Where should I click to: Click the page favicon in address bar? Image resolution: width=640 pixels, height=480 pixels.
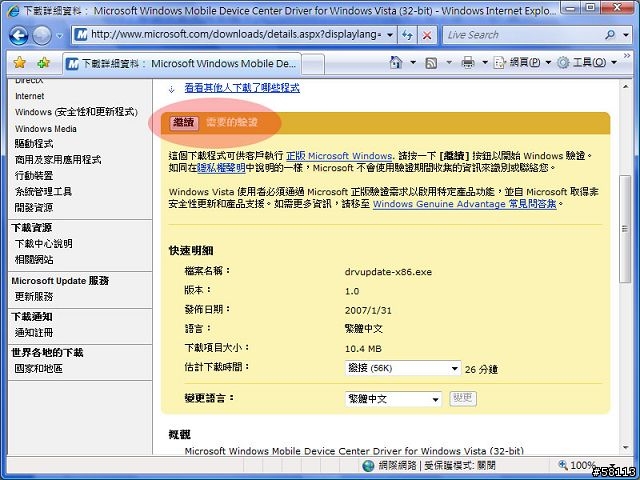81,35
